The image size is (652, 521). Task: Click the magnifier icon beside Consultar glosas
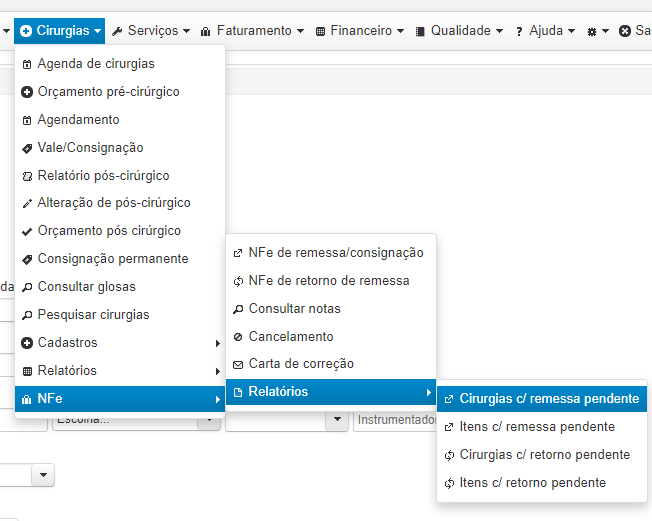pyautogui.click(x=27, y=287)
